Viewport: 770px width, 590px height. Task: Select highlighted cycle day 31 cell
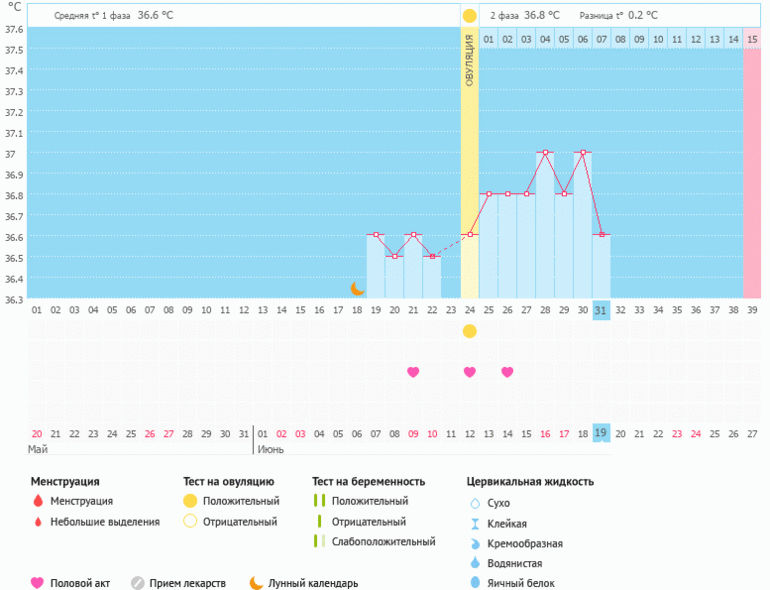600,310
